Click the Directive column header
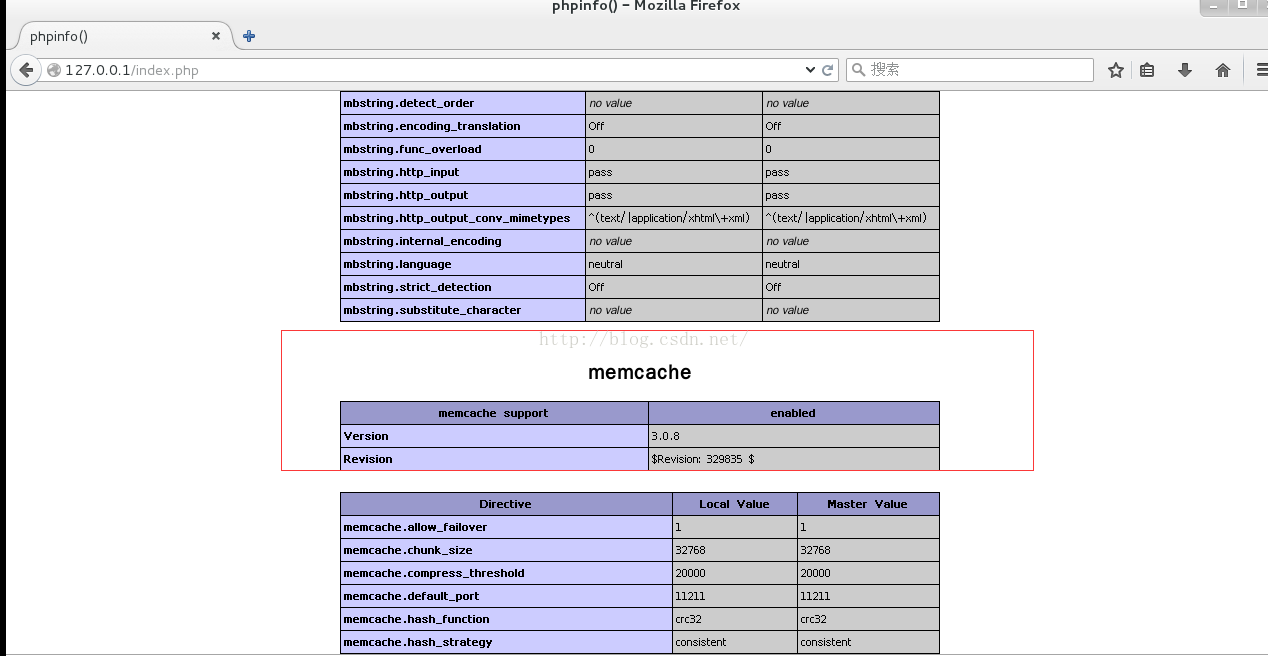Screen dimensions: 1268x656 coord(506,504)
